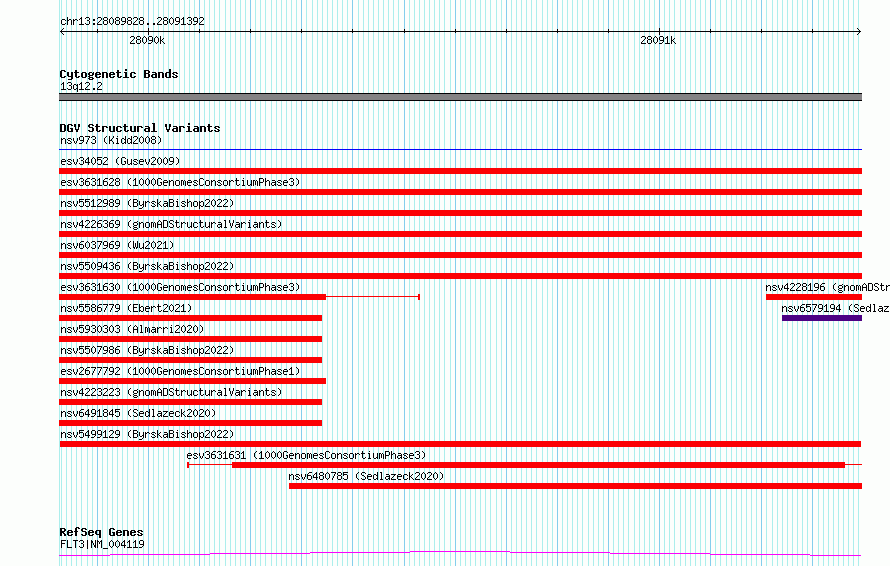Select the 13q12.2 band label
890x566 pixels.
[81, 86]
